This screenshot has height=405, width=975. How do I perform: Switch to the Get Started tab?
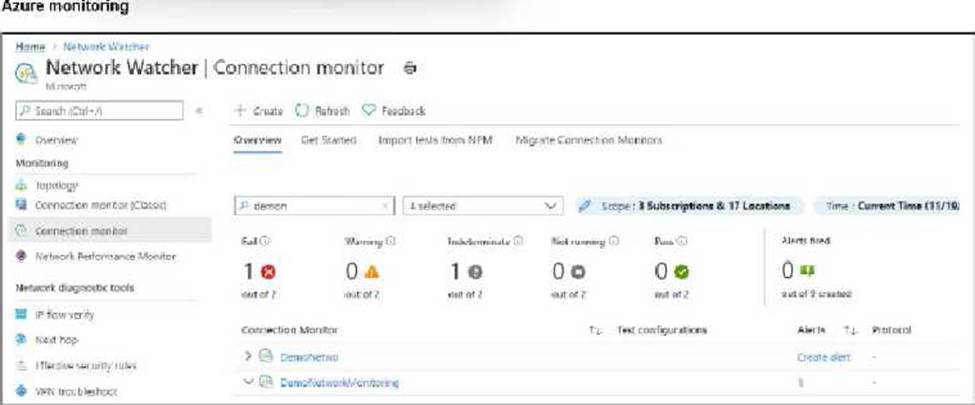(x=328, y=140)
